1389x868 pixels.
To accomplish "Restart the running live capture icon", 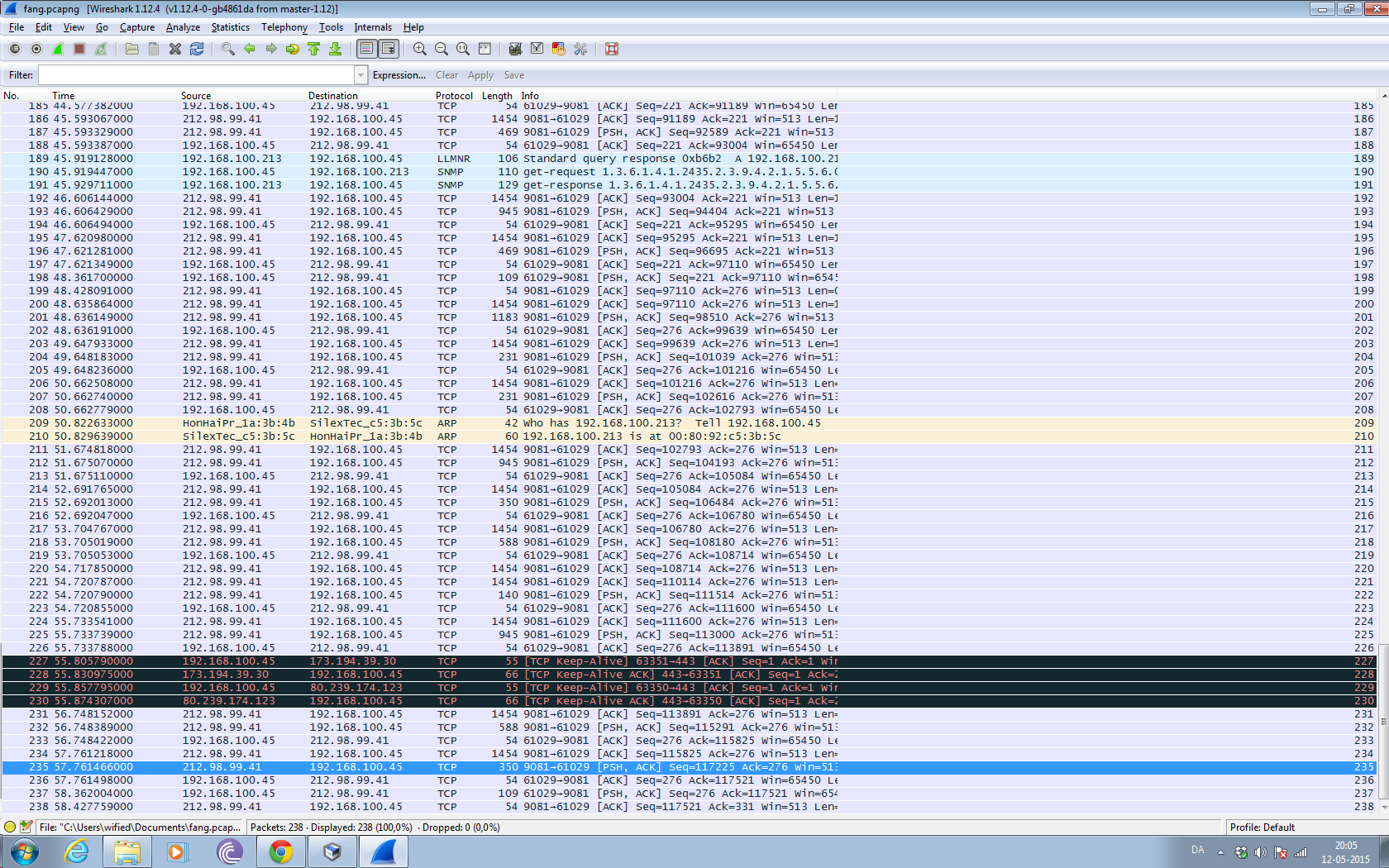I will pyautogui.click(x=101, y=50).
